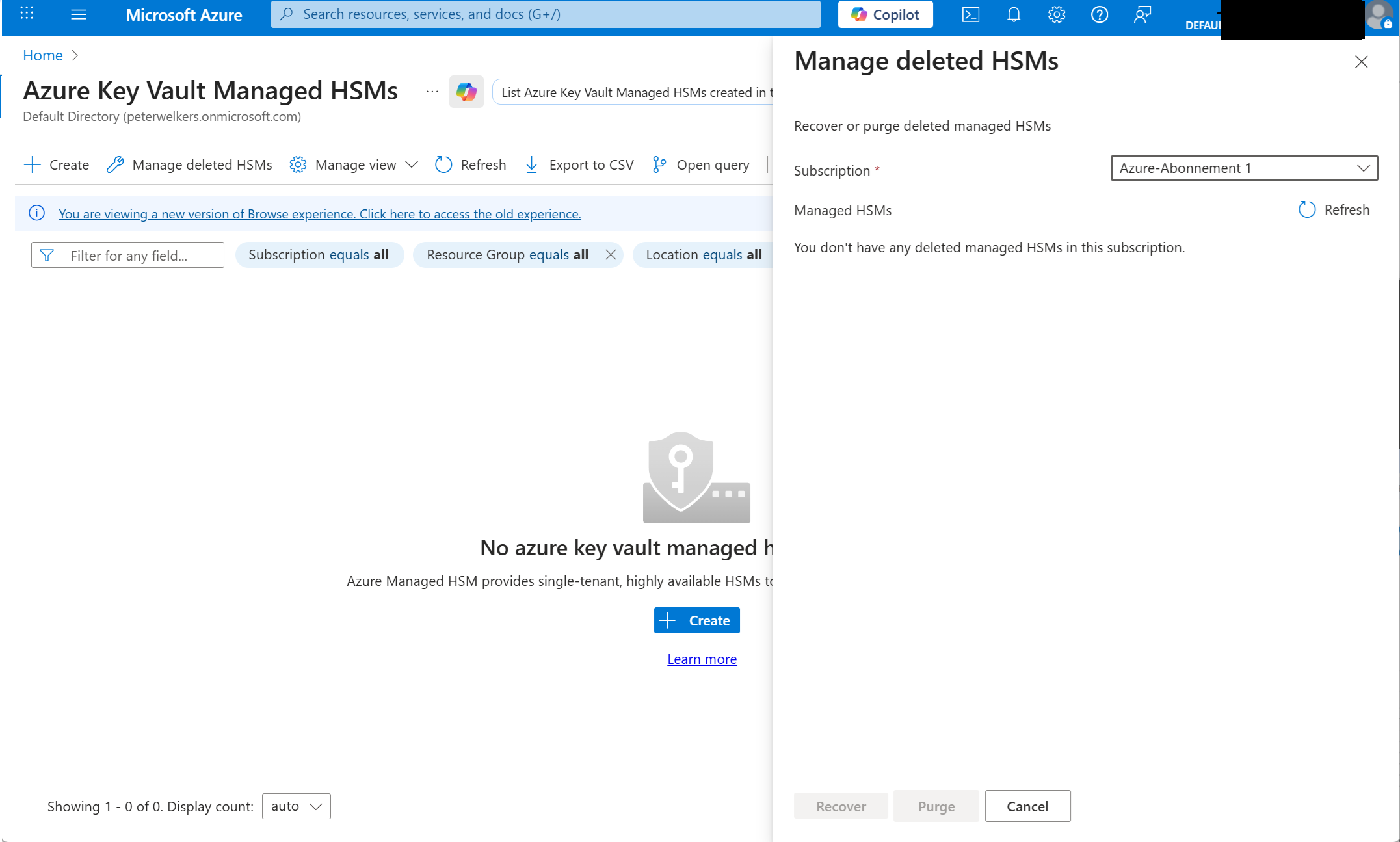The height and width of the screenshot is (842, 1400).
Task: Open the notifications bell
Action: pyautogui.click(x=1013, y=14)
